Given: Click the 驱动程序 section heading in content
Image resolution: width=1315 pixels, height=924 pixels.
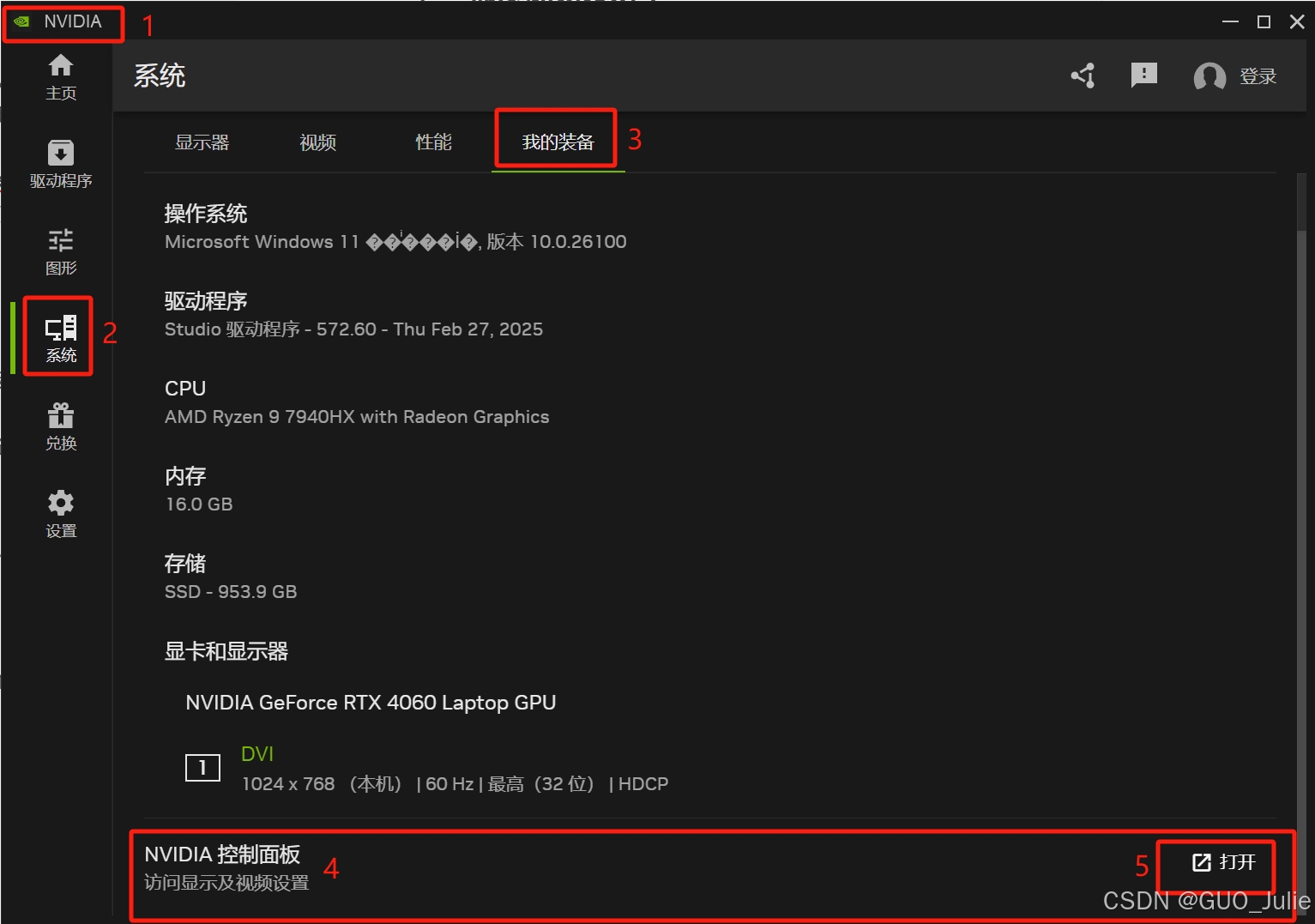Looking at the screenshot, I should [x=206, y=301].
